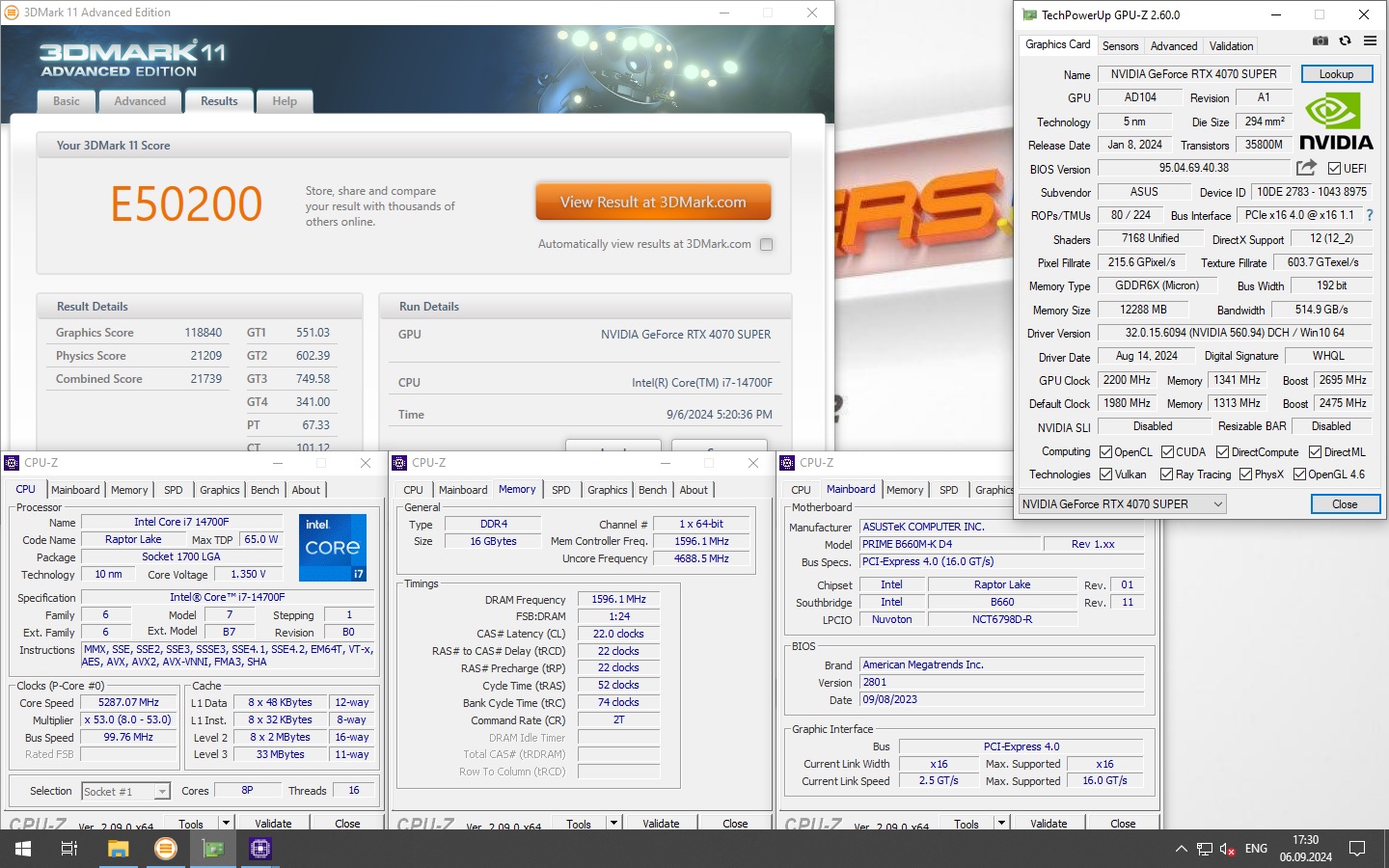Expand Tools dropdown arrow in CPU window
1389x868 pixels.
tap(226, 823)
